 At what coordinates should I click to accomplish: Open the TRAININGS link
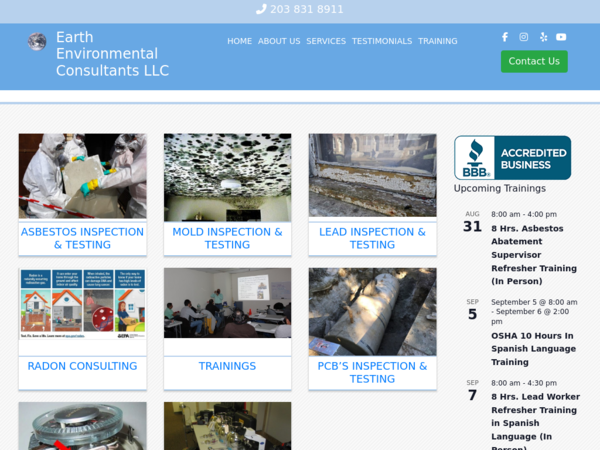click(x=228, y=366)
